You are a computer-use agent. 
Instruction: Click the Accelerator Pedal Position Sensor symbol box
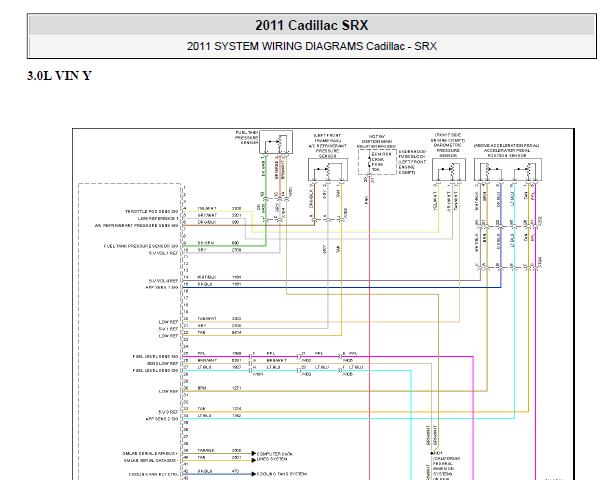click(x=508, y=169)
